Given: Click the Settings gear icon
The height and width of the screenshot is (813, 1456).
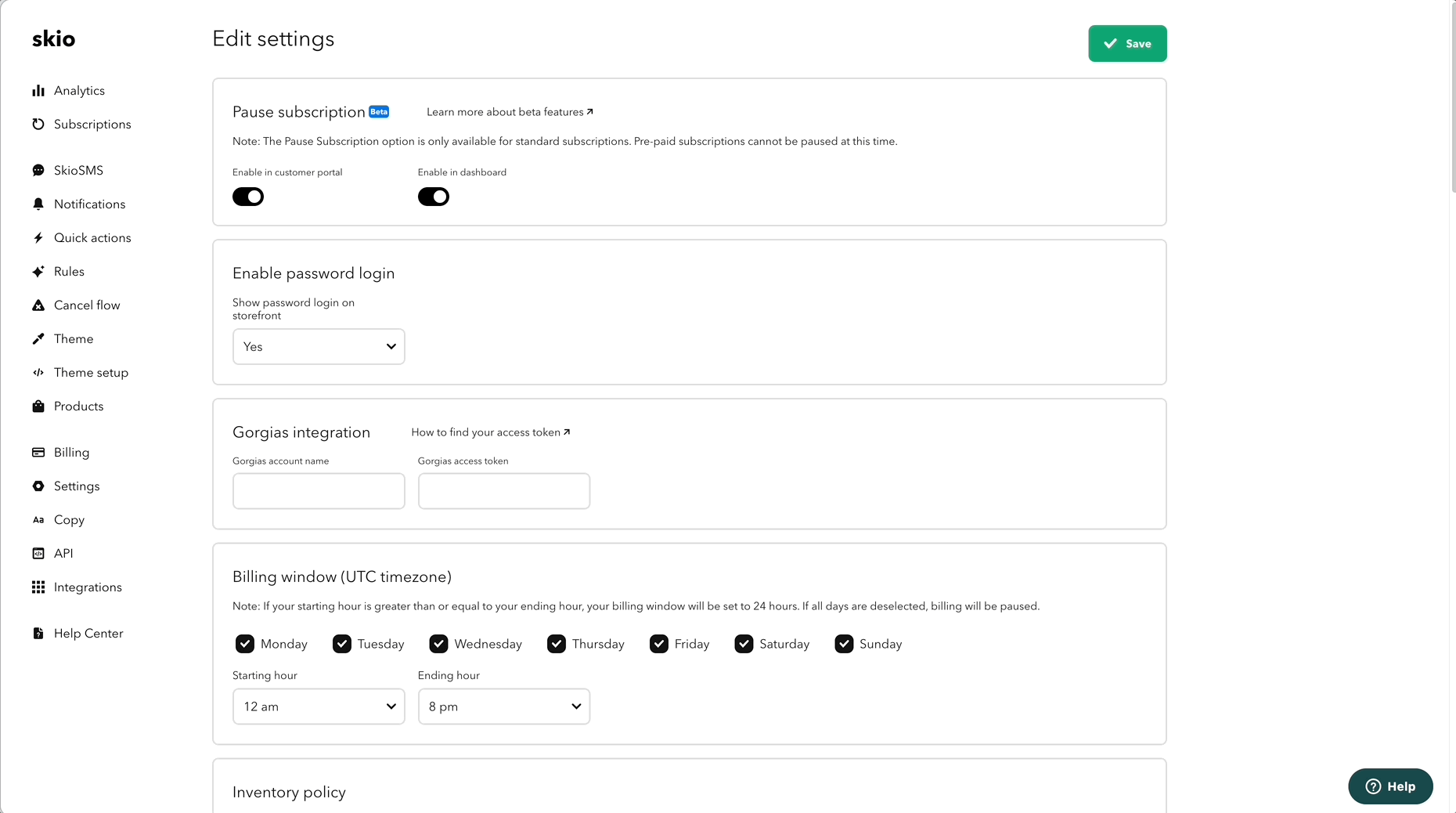Looking at the screenshot, I should [x=38, y=486].
